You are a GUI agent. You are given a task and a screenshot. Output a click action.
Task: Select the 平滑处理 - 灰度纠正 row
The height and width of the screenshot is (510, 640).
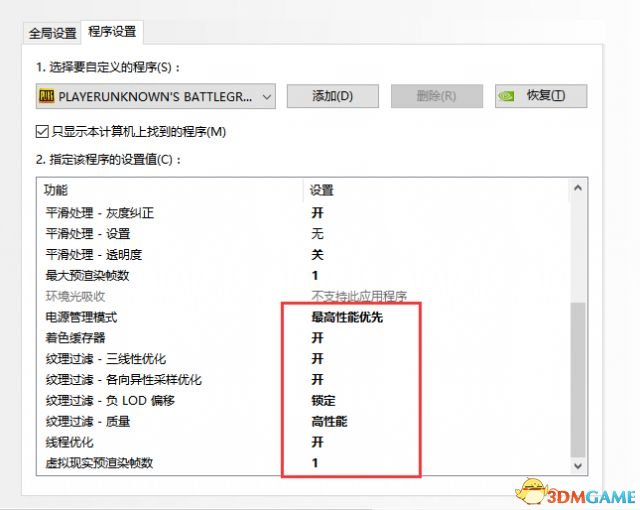[302, 213]
